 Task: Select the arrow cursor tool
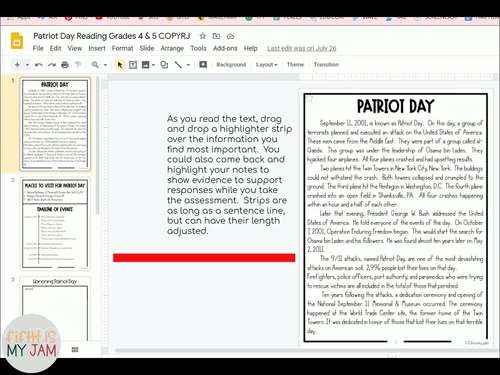(120, 65)
